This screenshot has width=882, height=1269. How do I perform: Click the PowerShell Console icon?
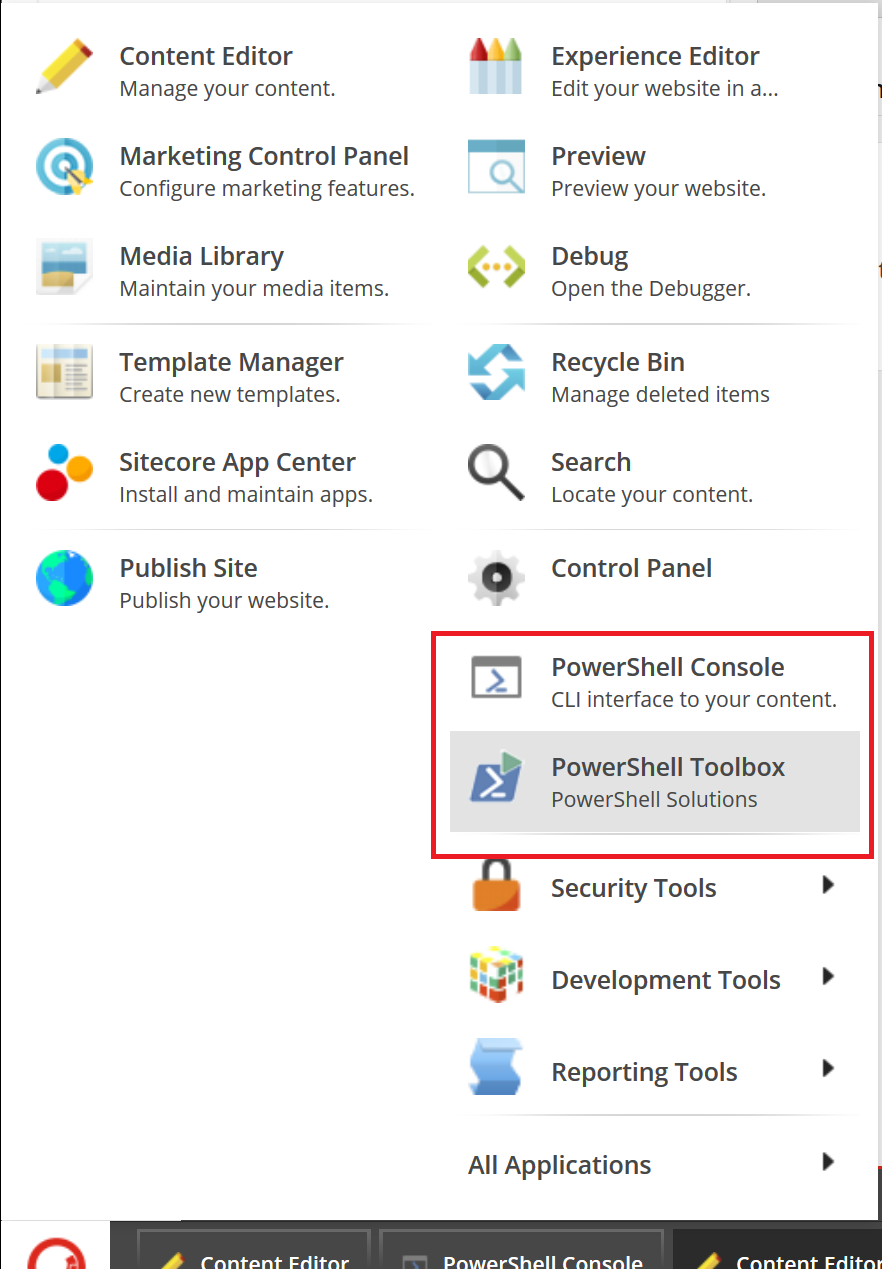point(496,678)
